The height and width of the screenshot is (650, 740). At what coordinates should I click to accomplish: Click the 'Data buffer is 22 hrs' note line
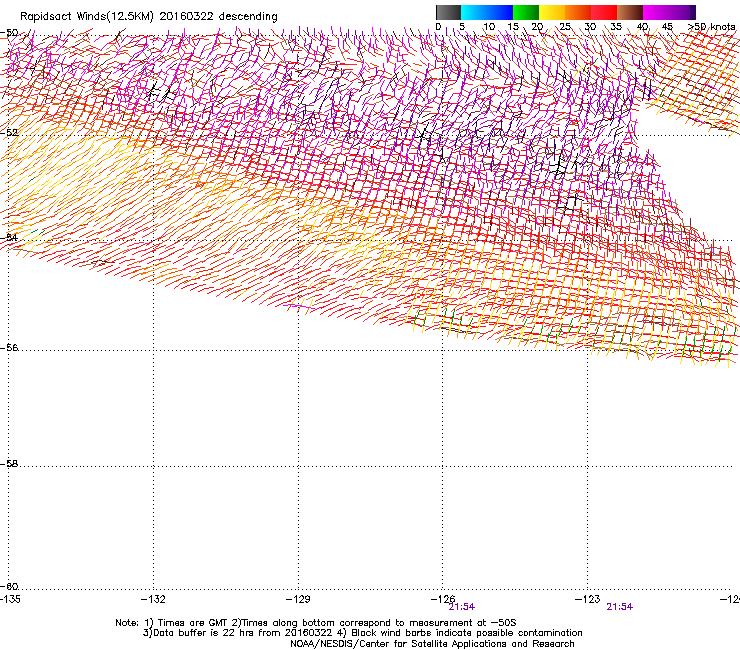(x=362, y=633)
